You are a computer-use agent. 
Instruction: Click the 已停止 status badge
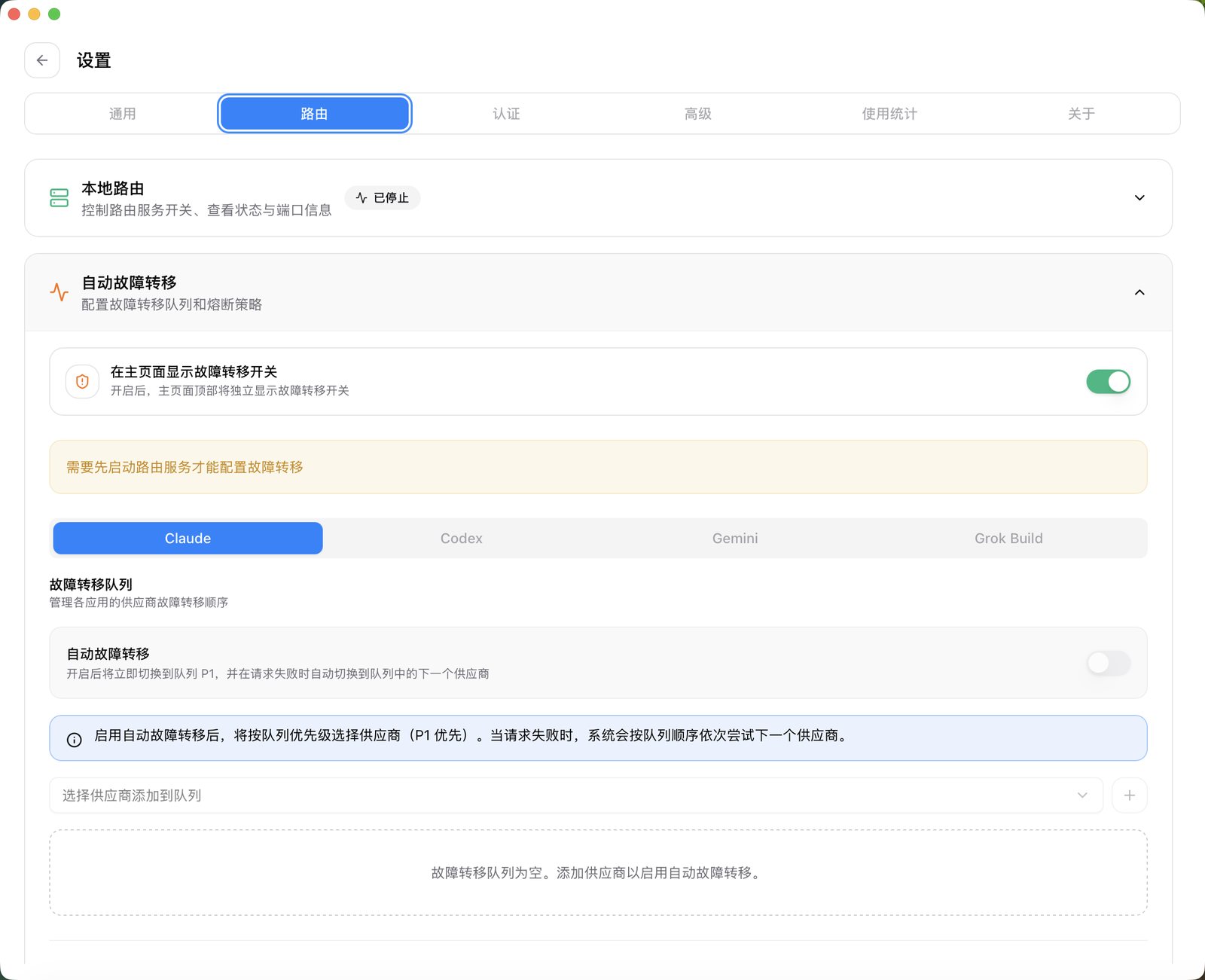tap(383, 198)
